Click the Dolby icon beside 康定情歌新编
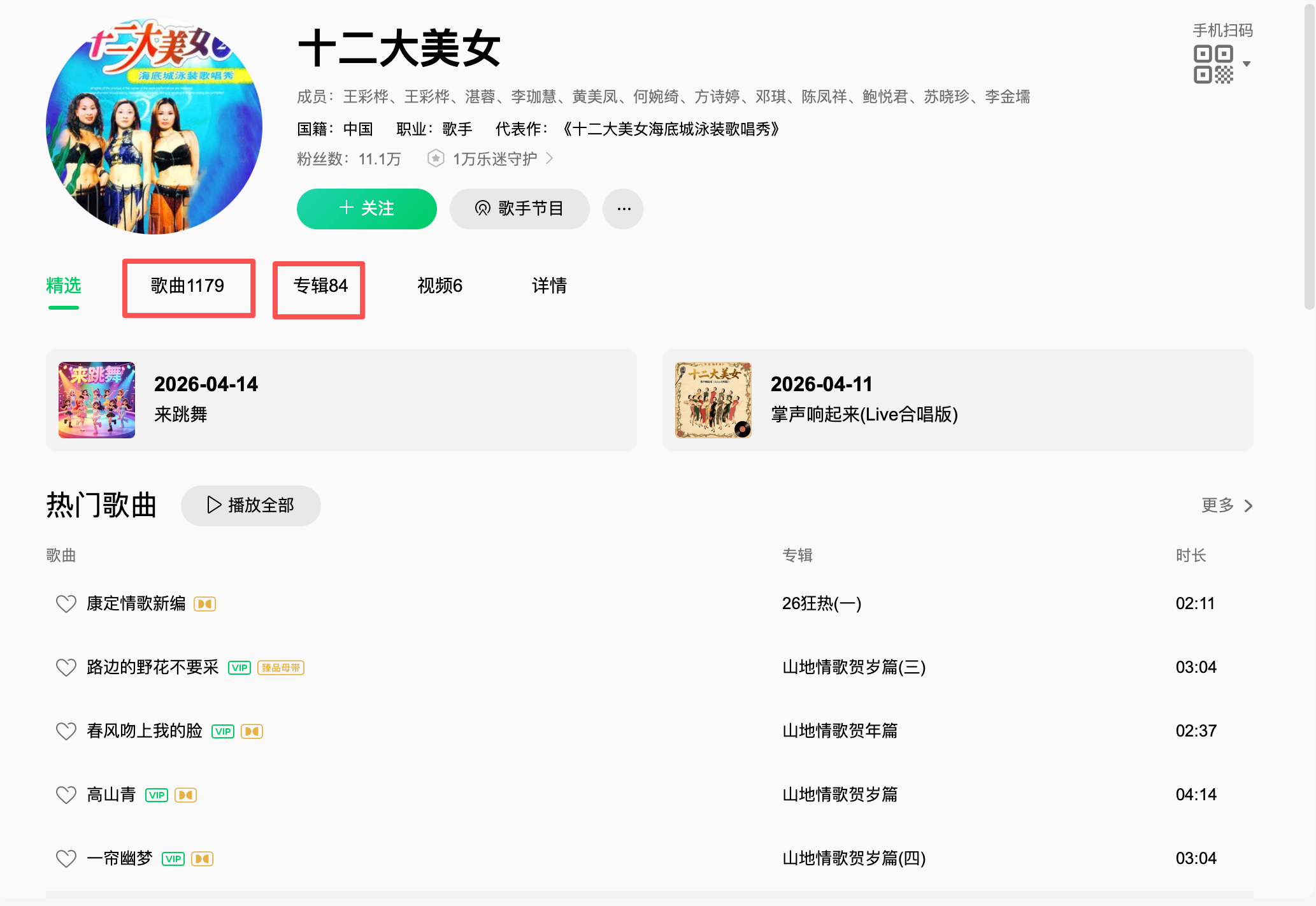 click(204, 603)
